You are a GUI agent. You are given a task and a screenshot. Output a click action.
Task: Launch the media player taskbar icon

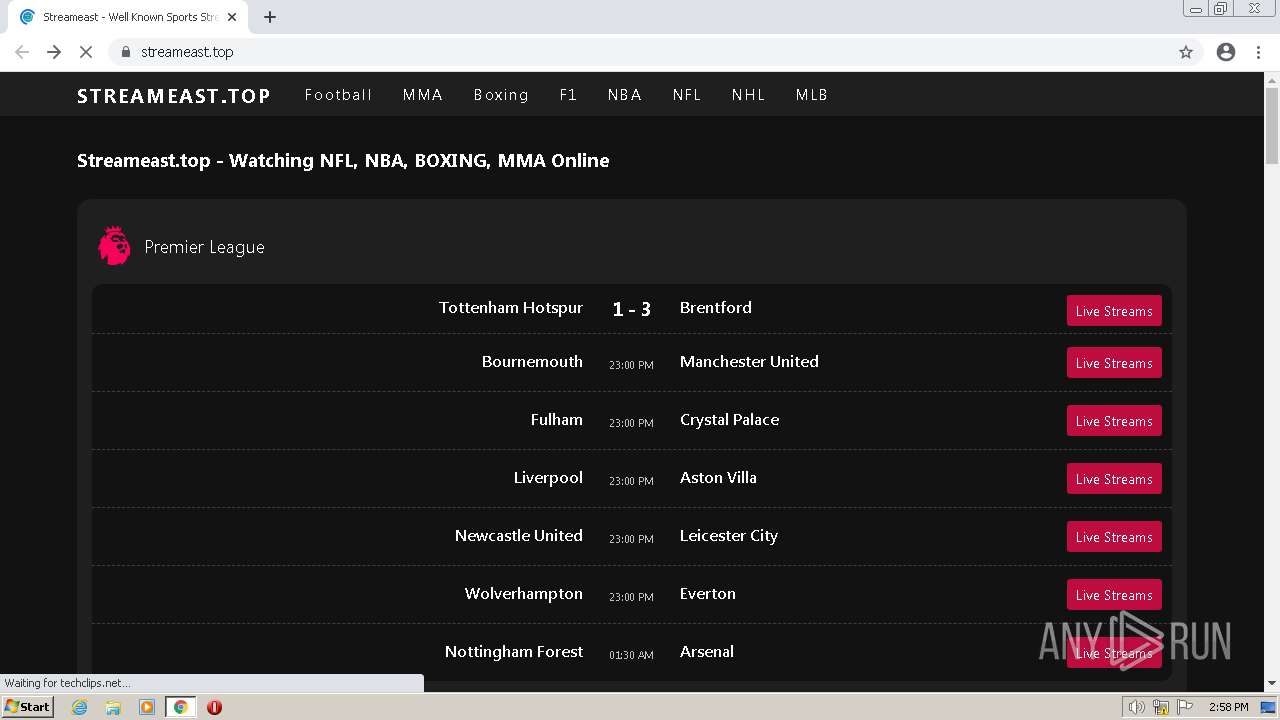pyautogui.click(x=147, y=707)
